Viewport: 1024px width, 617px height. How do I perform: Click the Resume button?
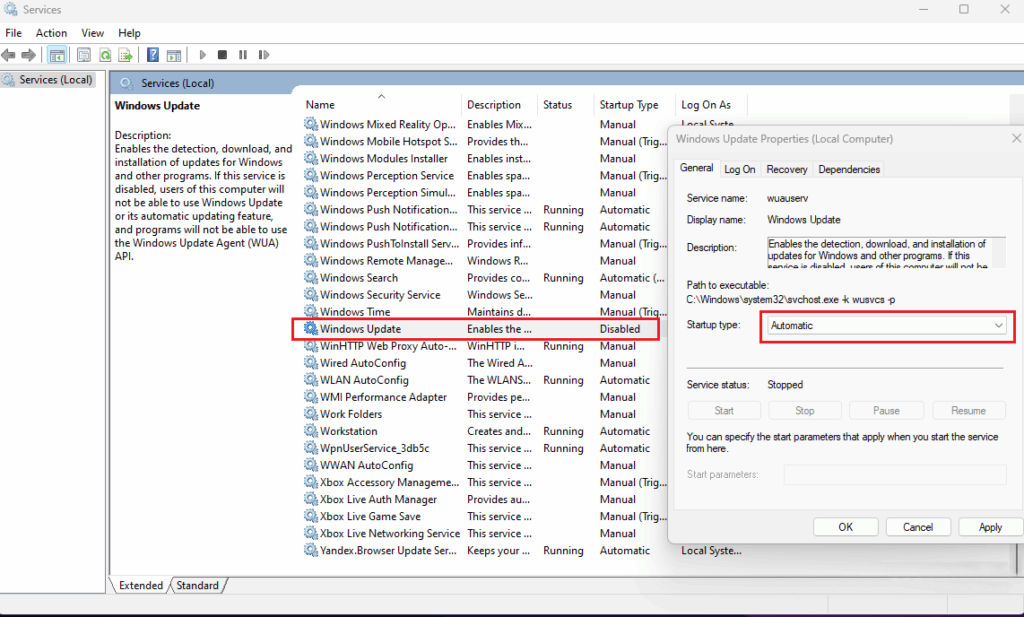[x=967, y=410]
